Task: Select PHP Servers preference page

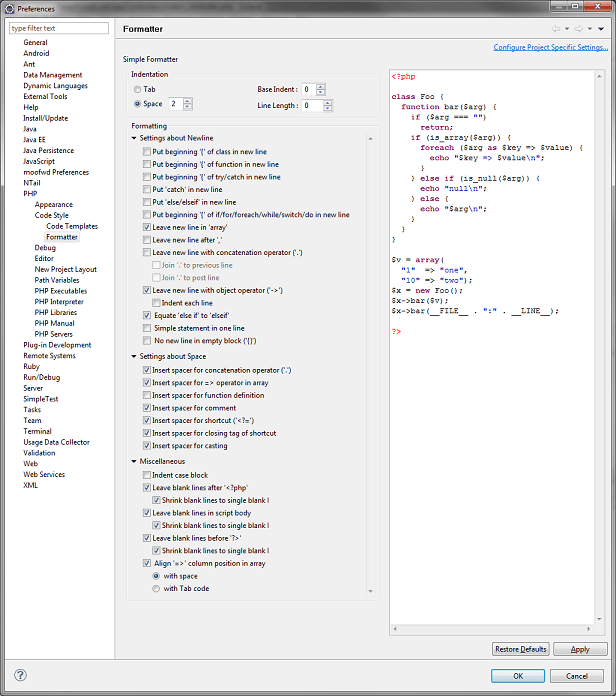Action: (x=54, y=334)
